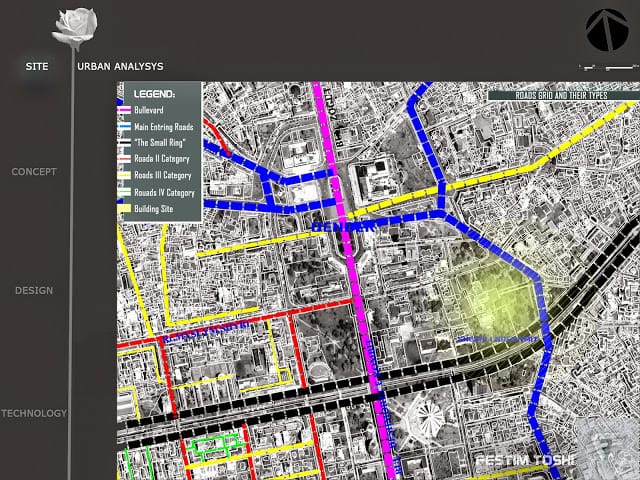Click the LEGEND title
The image size is (640, 480).
pyautogui.click(x=154, y=94)
